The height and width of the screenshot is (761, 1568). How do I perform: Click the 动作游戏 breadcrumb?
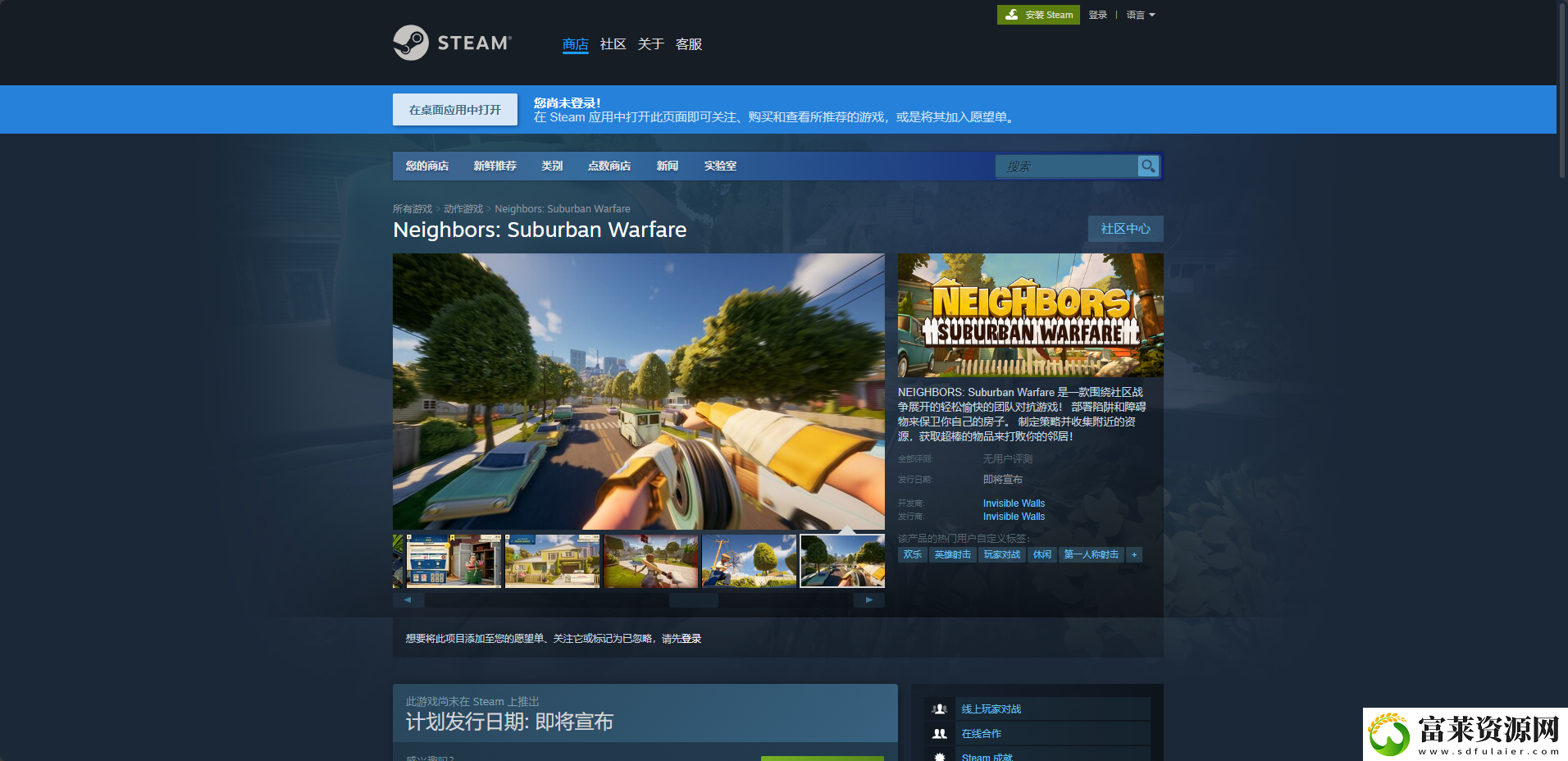click(463, 209)
